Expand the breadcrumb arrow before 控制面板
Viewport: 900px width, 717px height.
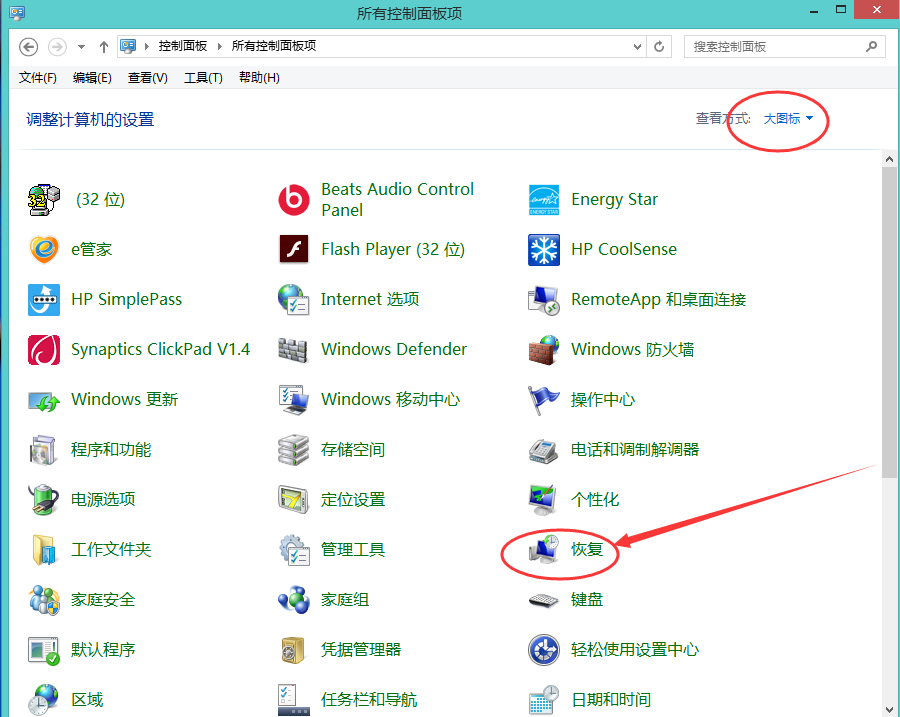click(x=146, y=46)
